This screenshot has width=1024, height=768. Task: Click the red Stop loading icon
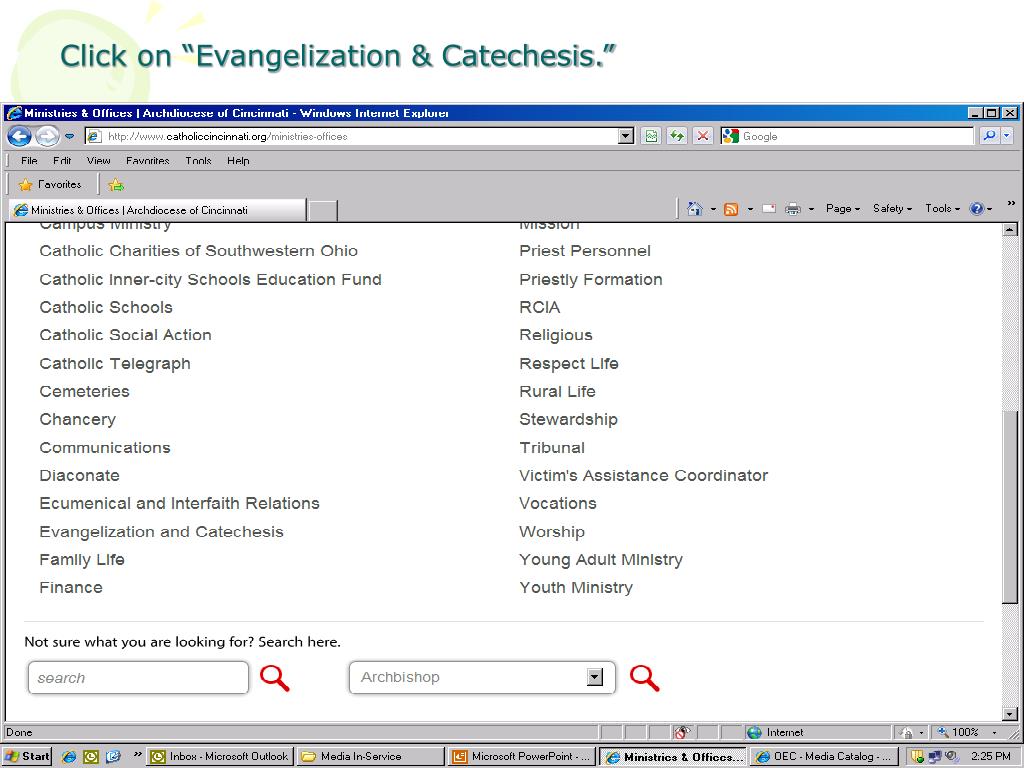pos(703,136)
